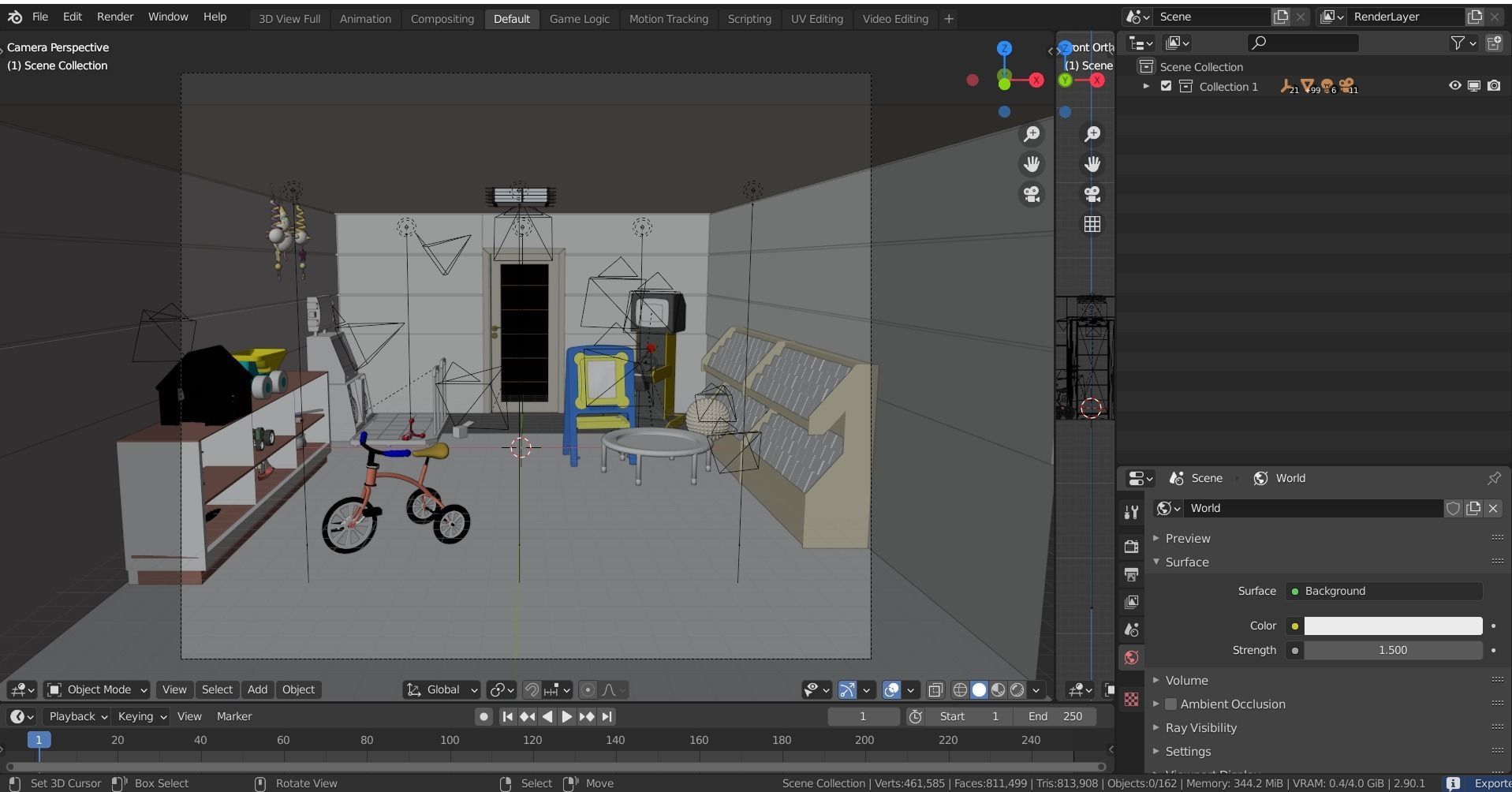Image resolution: width=1512 pixels, height=792 pixels.
Task: Switch to wireframe shading mode
Action: point(960,689)
